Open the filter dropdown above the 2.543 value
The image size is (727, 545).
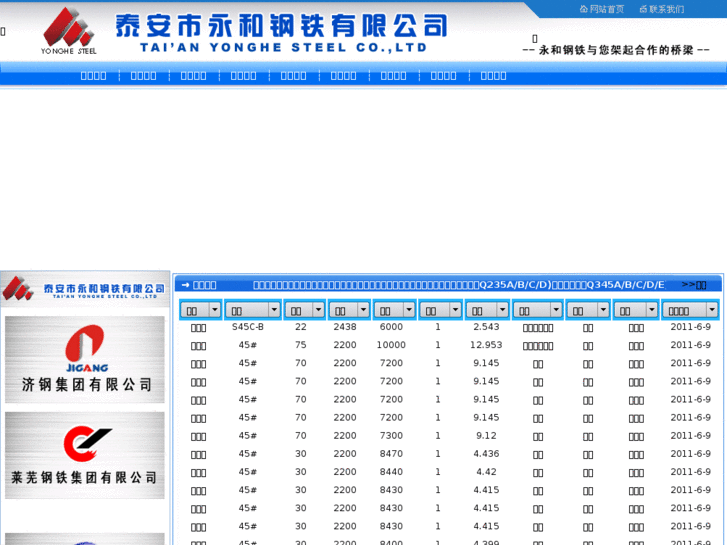(x=487, y=310)
